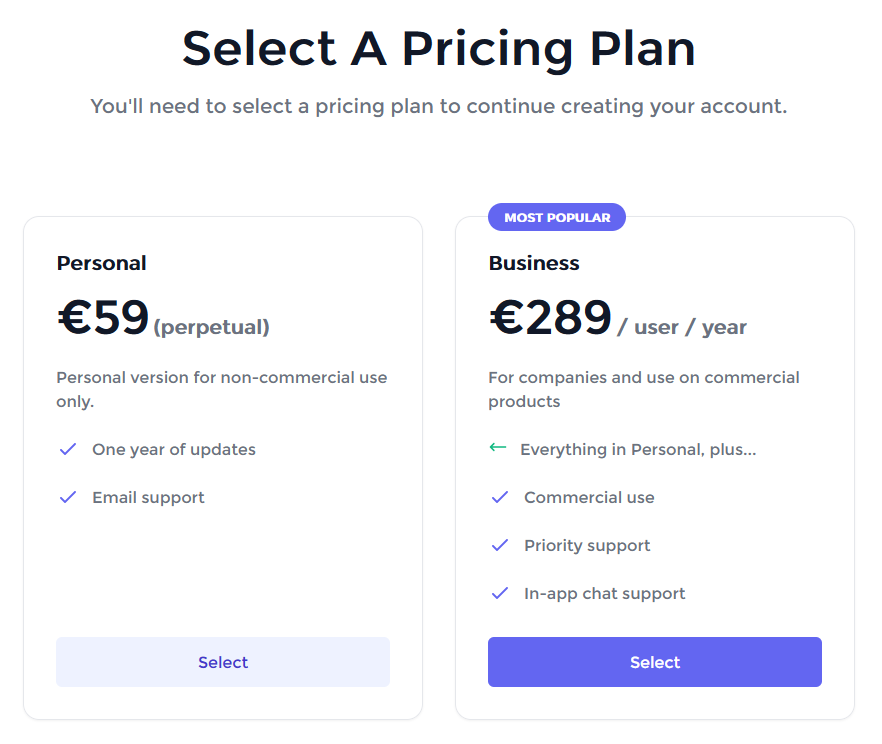
Task: Click the Select A Pricing Plan heading
Action: [x=439, y=48]
